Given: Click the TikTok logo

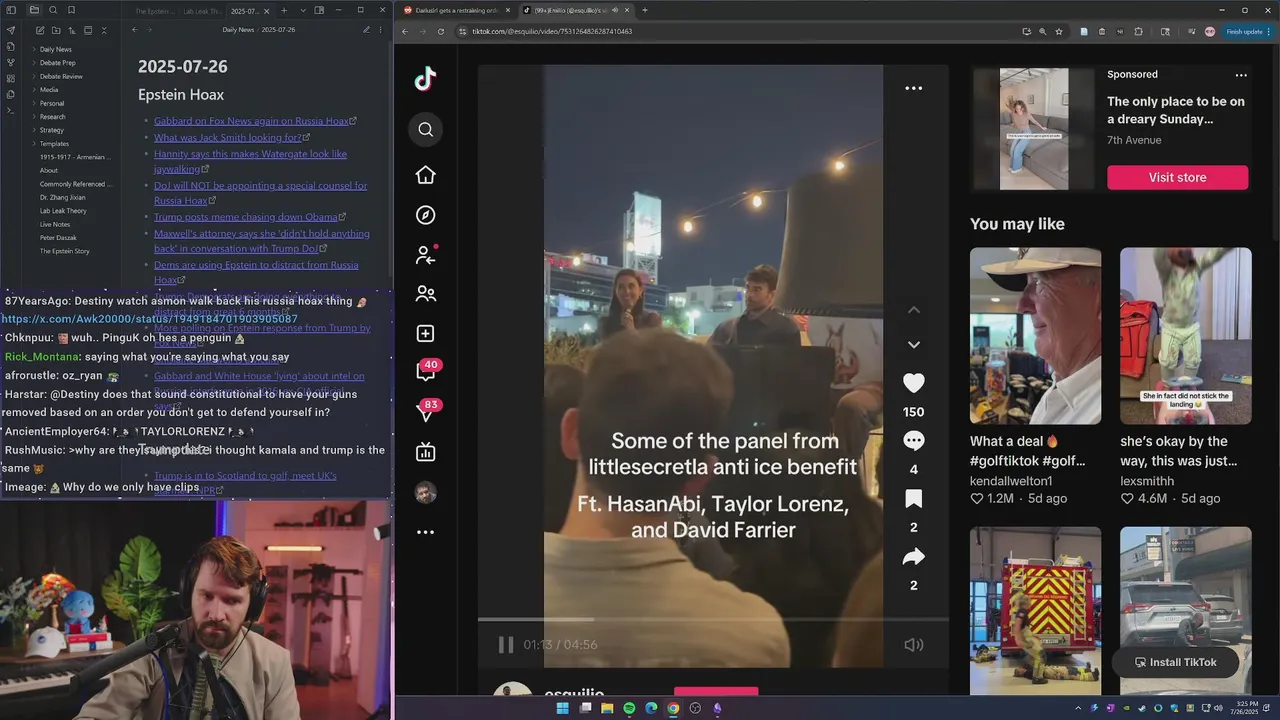Looking at the screenshot, I should 426,79.
